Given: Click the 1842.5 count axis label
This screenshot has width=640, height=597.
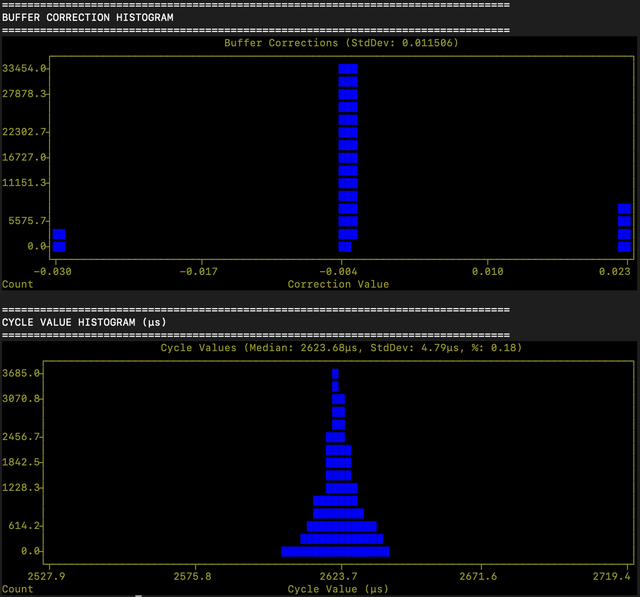Looking at the screenshot, I should tap(21, 462).
